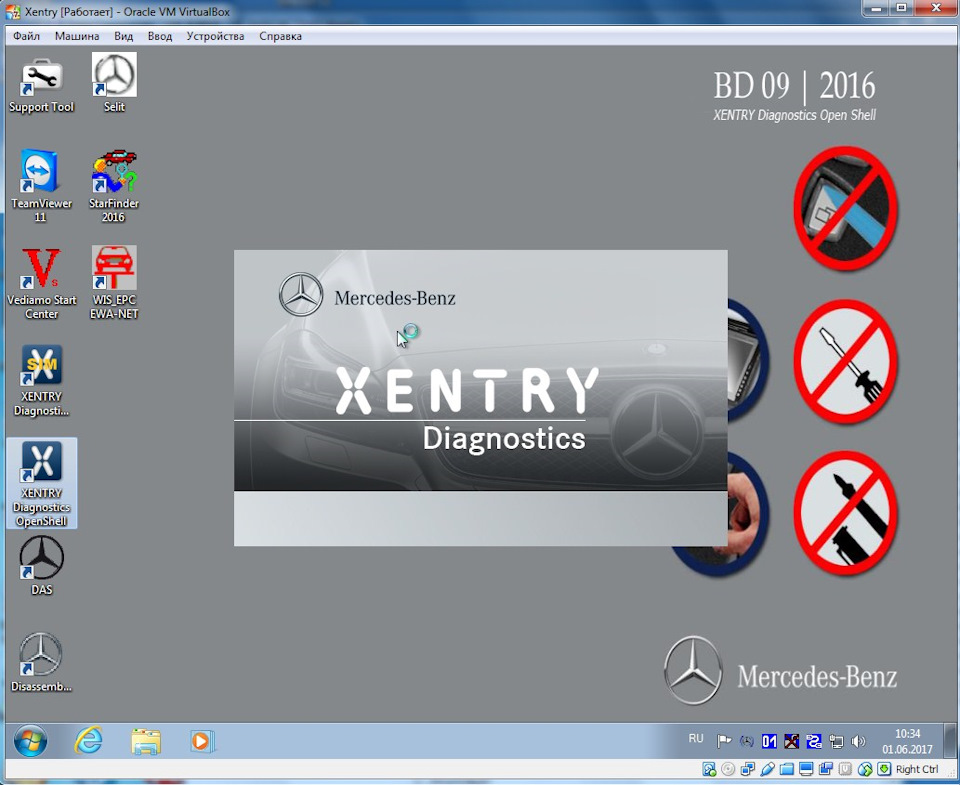Open the volume speaker tray icon

858,742
